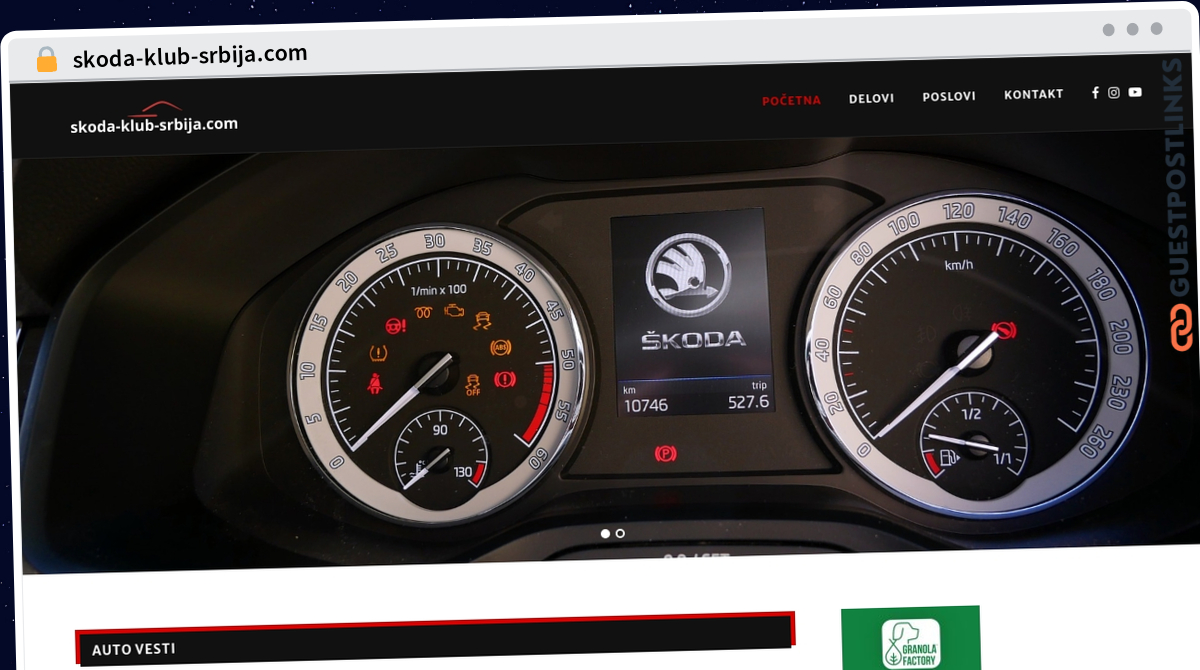Open the Delovi menu item
Viewport: 1200px width, 670px height.
[x=871, y=98]
